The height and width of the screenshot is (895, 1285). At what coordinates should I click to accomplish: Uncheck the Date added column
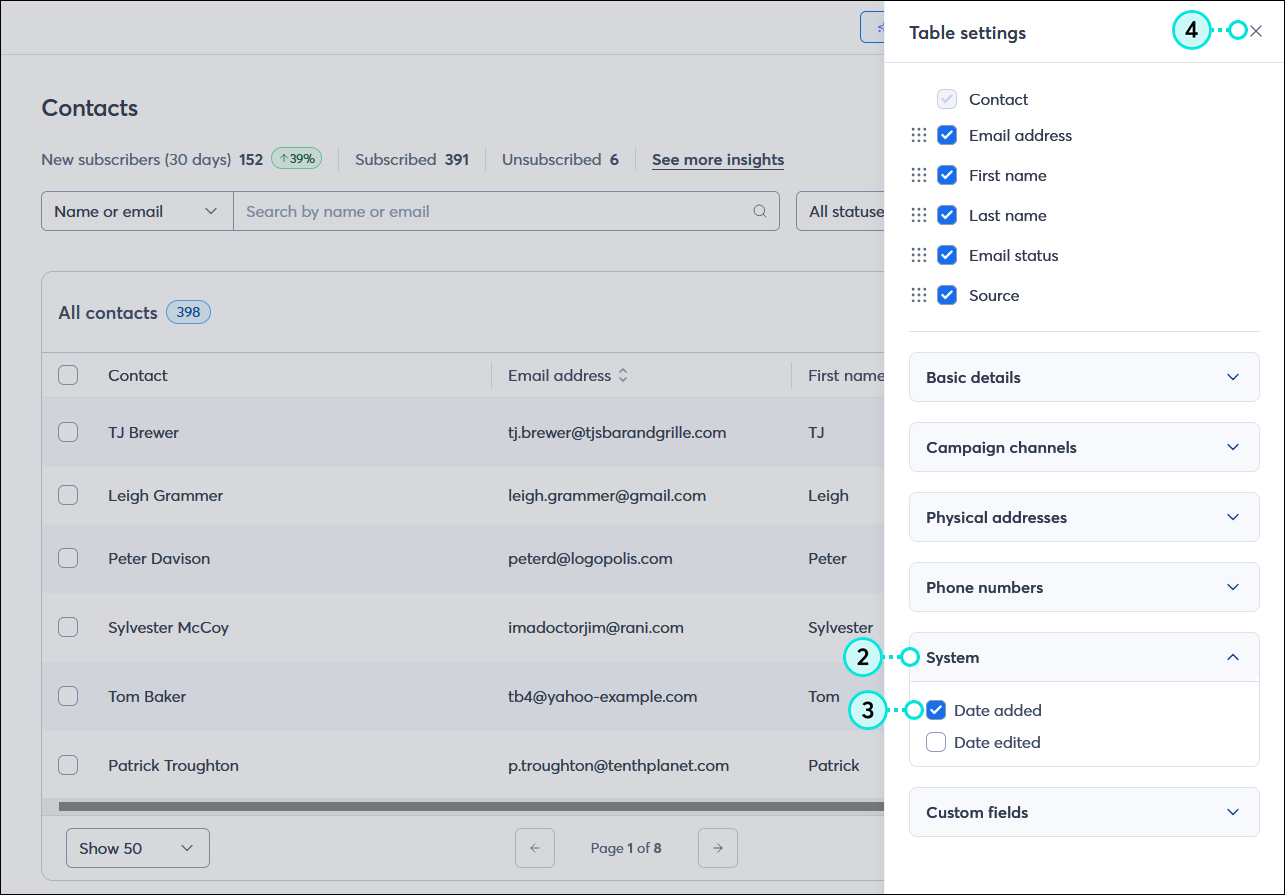click(x=935, y=710)
